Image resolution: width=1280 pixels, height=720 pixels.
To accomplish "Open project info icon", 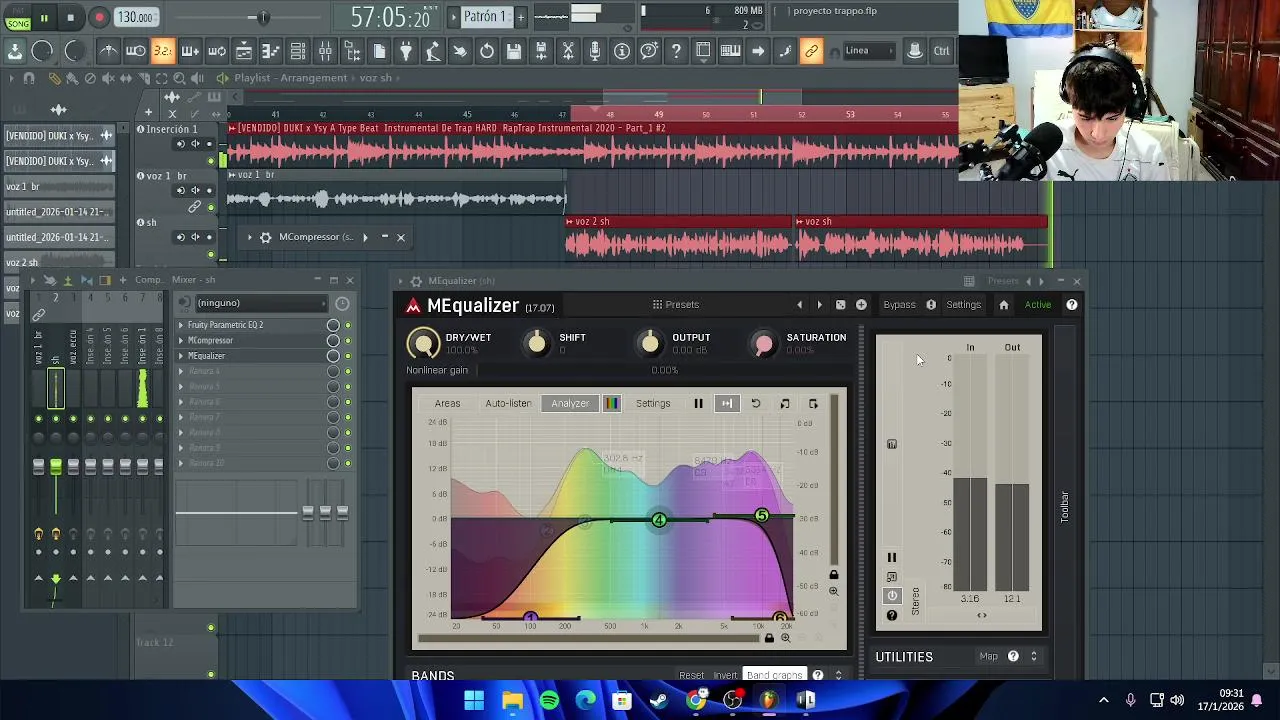I will click(x=622, y=51).
